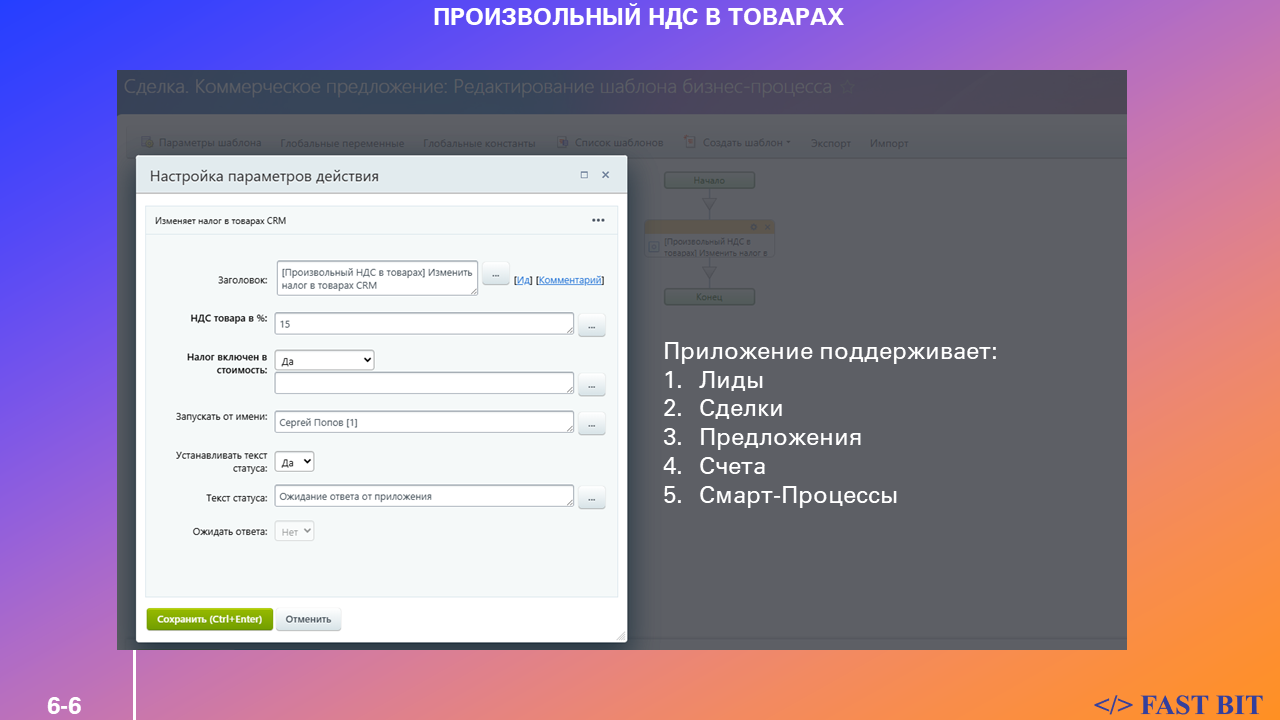This screenshot has width=1280, height=720.
Task: Remove the workflow action block with its X
Action: pos(768,227)
